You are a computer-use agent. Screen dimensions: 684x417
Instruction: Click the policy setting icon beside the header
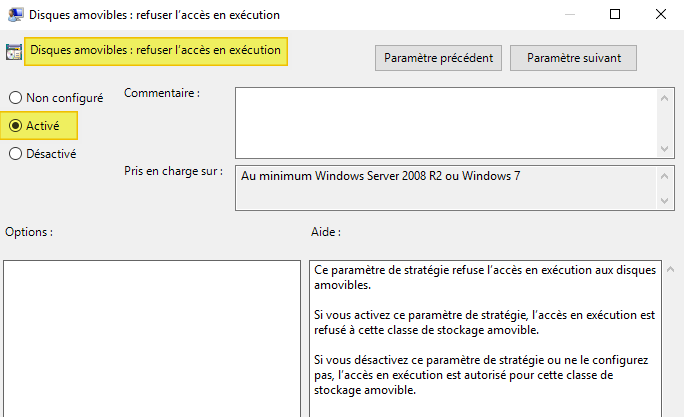tap(14, 52)
